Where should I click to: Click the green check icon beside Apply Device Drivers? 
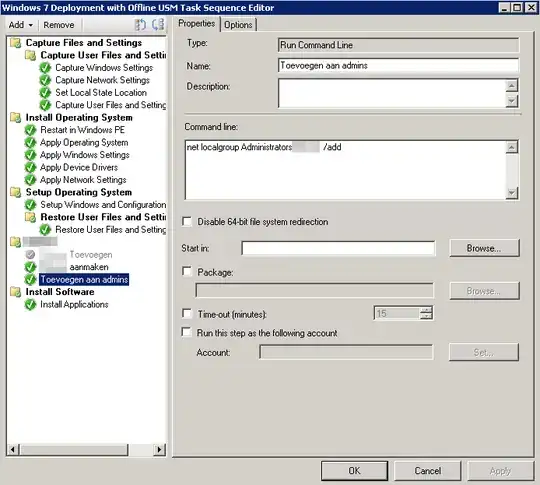[x=30, y=167]
